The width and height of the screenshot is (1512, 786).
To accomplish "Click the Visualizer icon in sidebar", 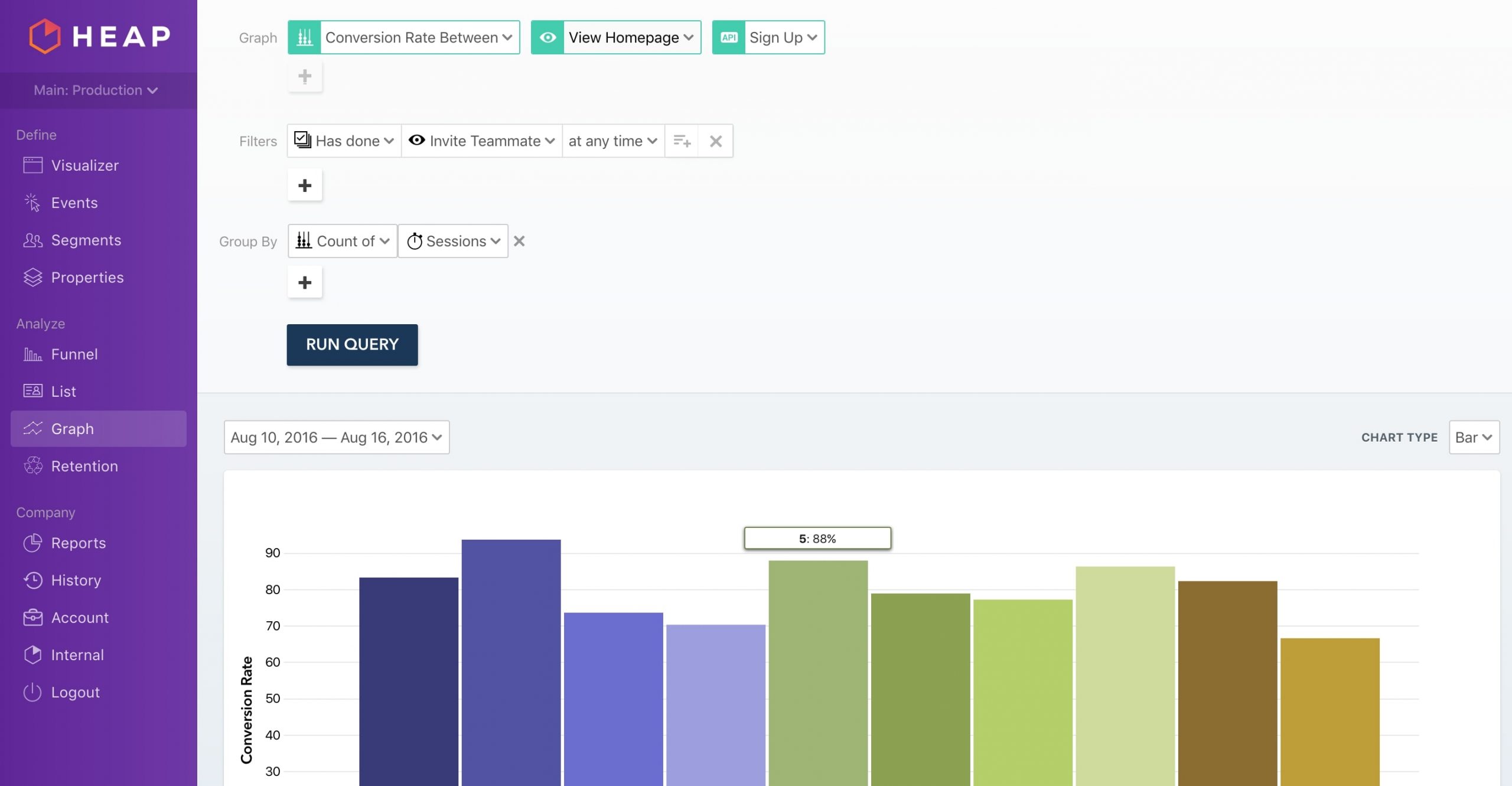I will (31, 165).
